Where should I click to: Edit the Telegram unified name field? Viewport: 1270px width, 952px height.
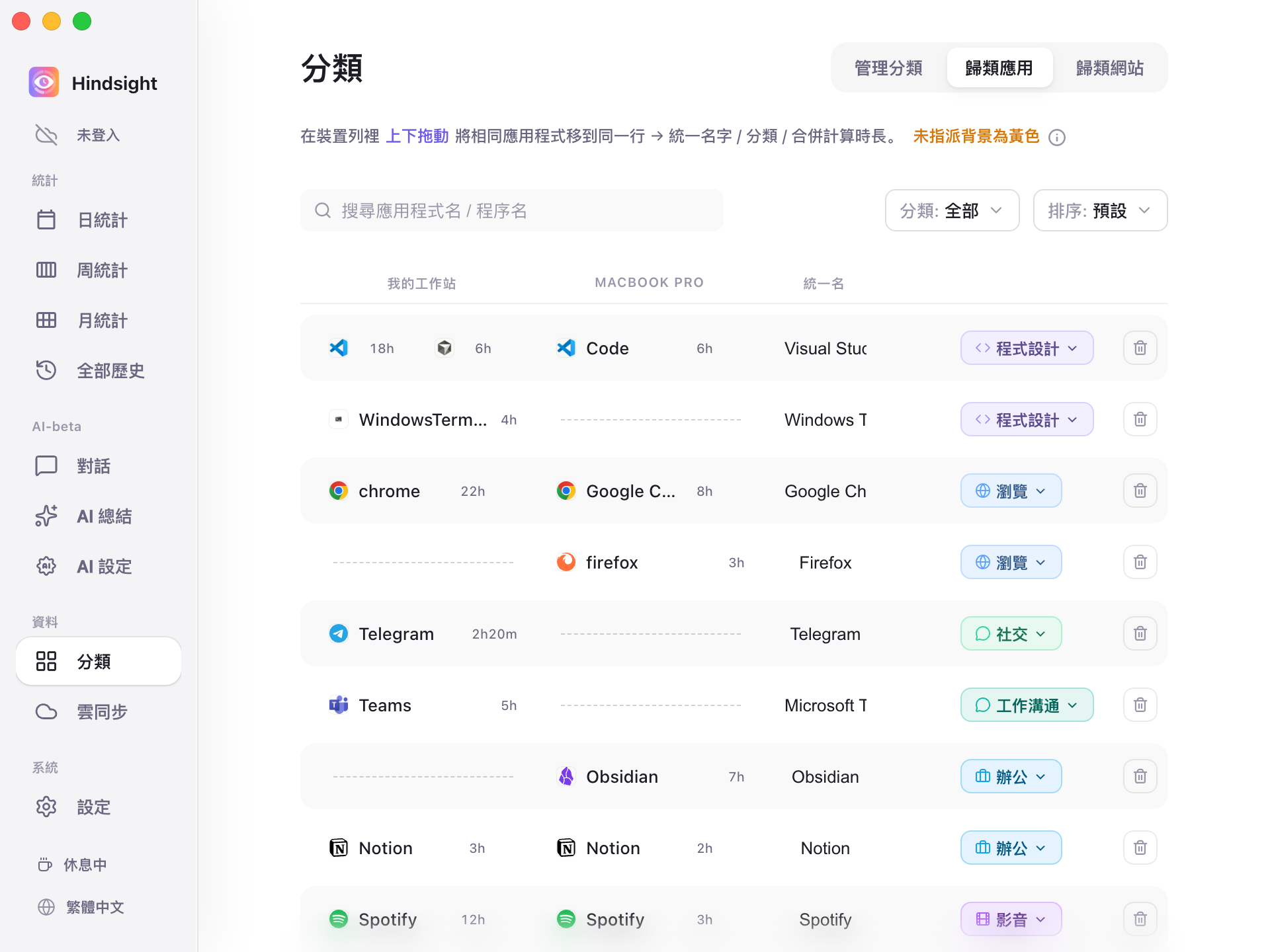click(x=825, y=633)
